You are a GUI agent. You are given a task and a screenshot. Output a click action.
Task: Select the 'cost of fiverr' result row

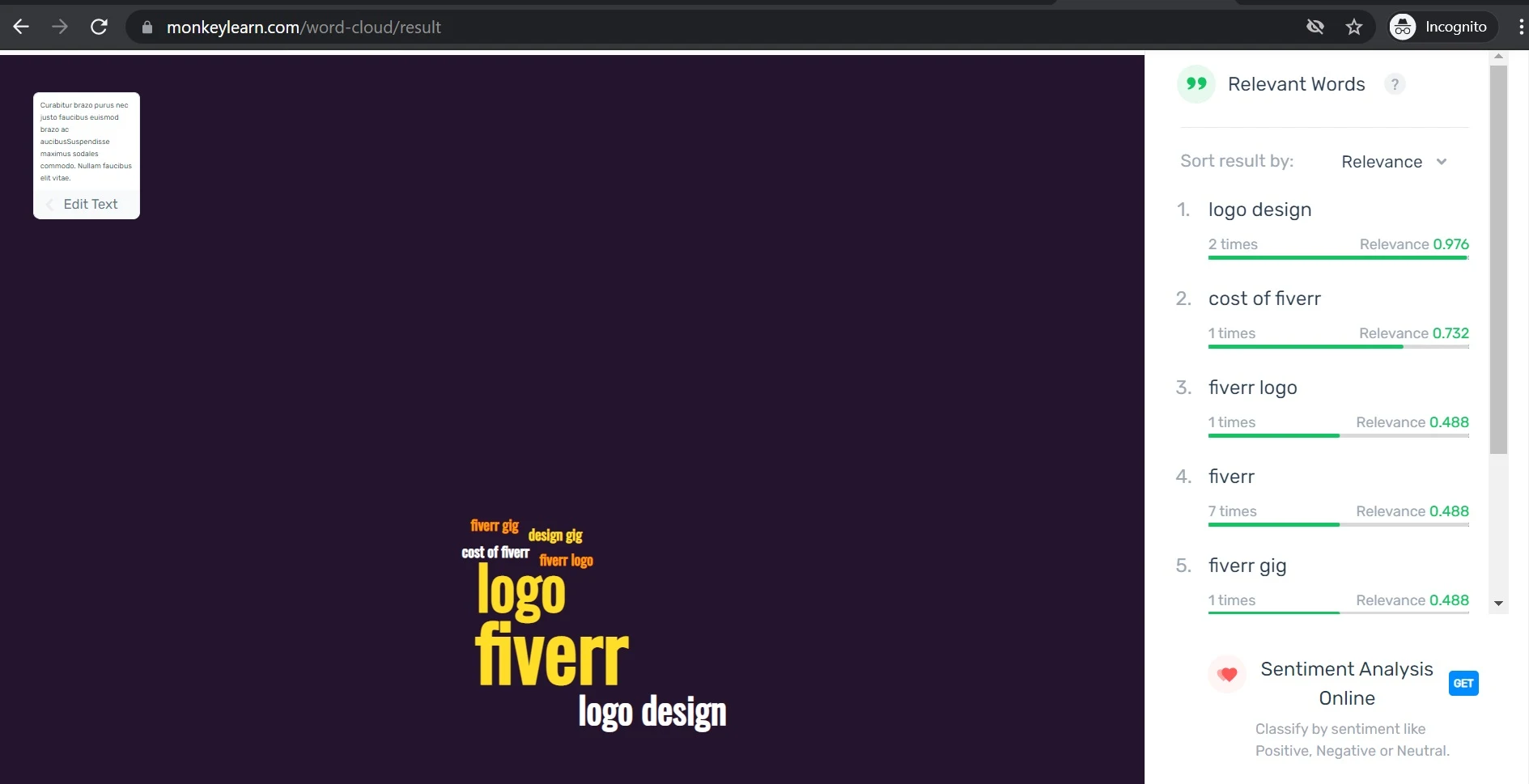tap(1323, 319)
